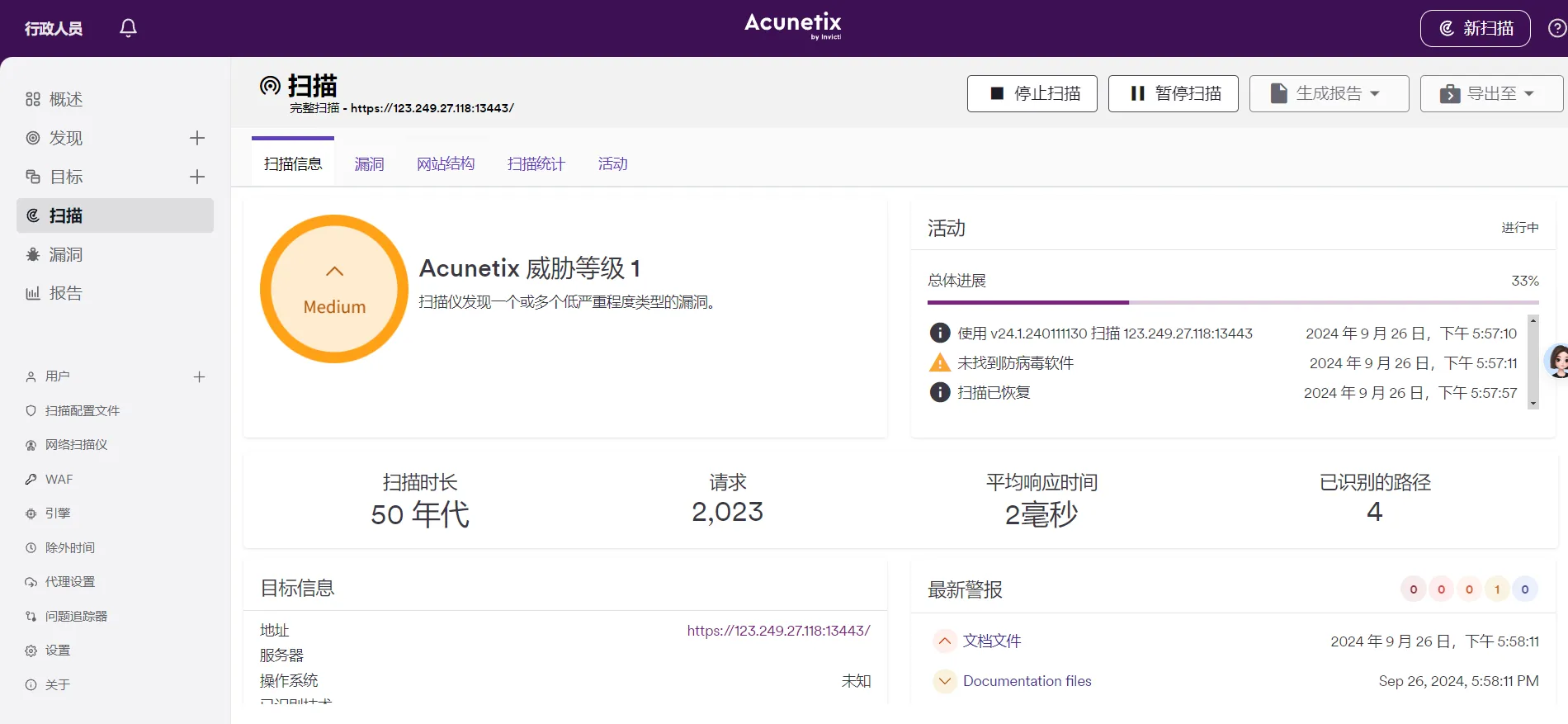The image size is (1568, 724).
Task: Click the Targets (目标) sidebar icon
Action: click(x=33, y=177)
